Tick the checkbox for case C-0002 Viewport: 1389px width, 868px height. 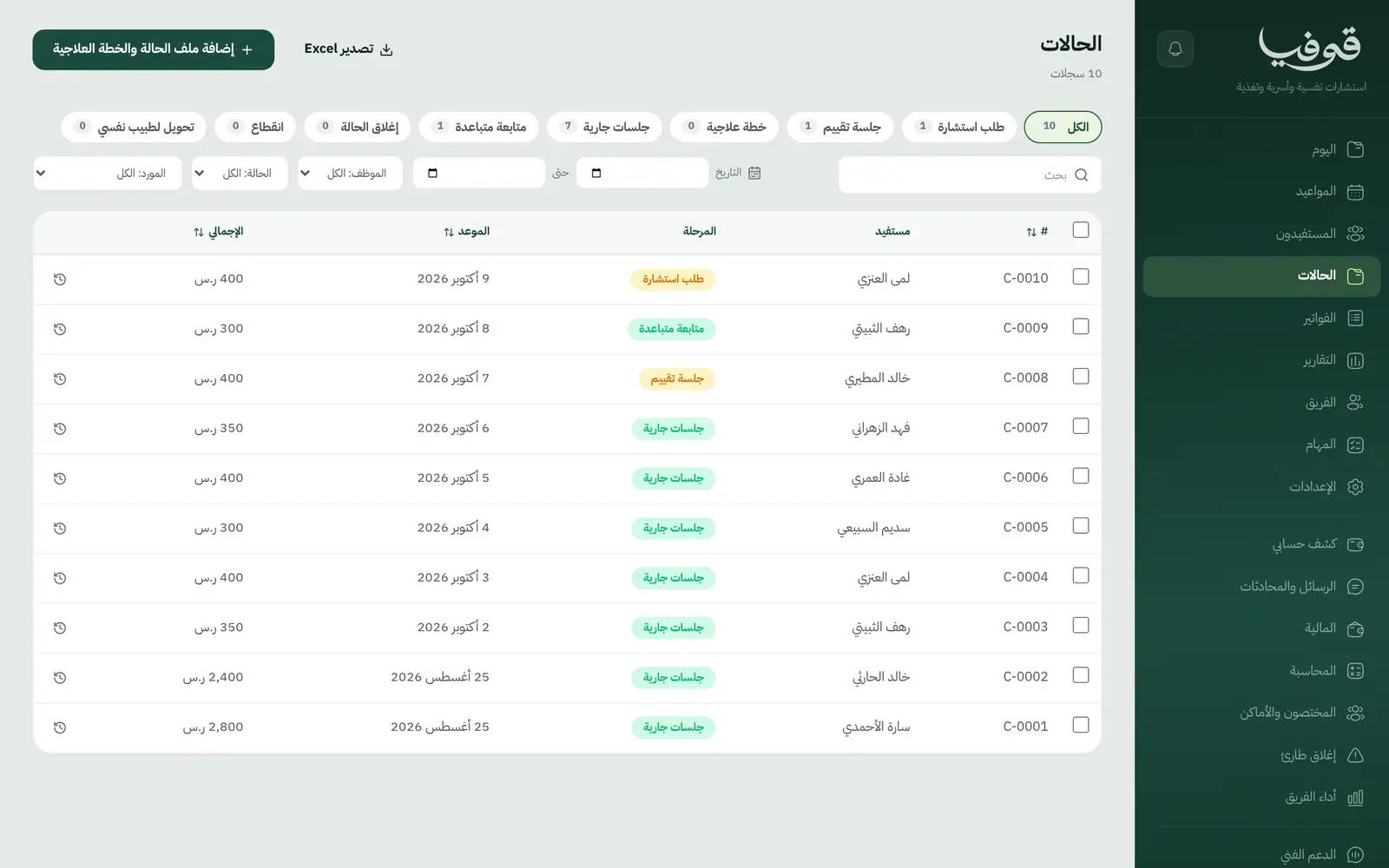[x=1081, y=675]
